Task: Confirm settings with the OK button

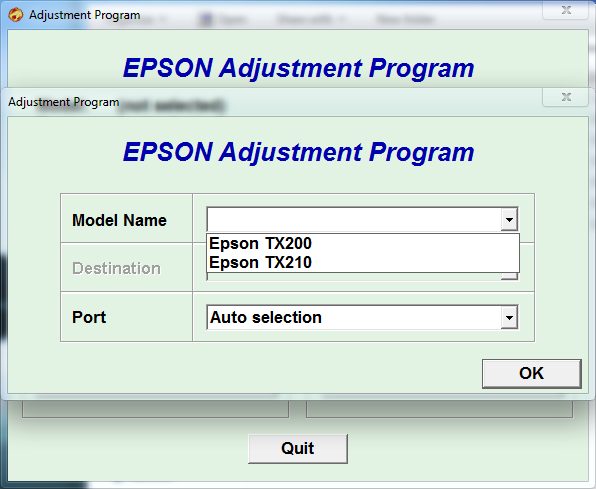Action: pyautogui.click(x=531, y=373)
